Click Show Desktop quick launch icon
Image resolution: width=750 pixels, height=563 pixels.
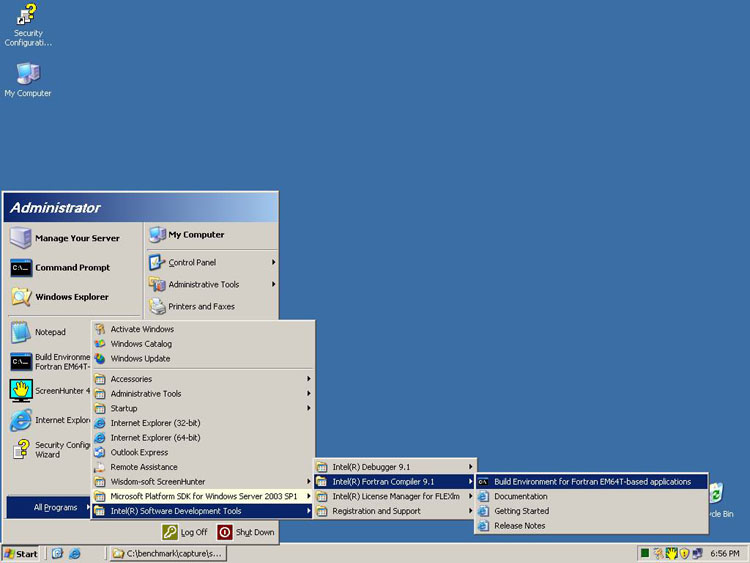pos(58,553)
